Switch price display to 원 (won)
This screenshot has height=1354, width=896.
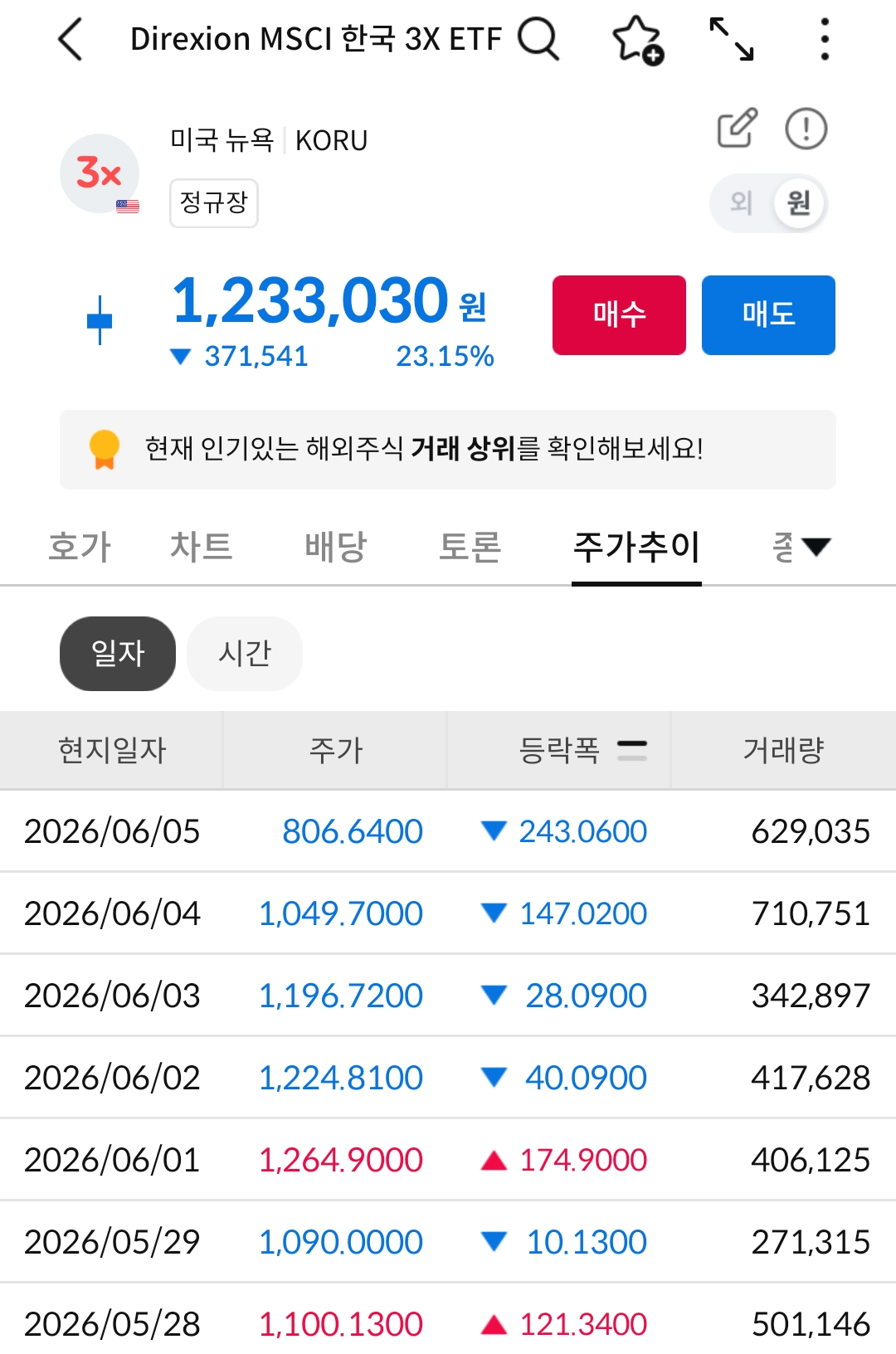pyautogui.click(x=798, y=202)
